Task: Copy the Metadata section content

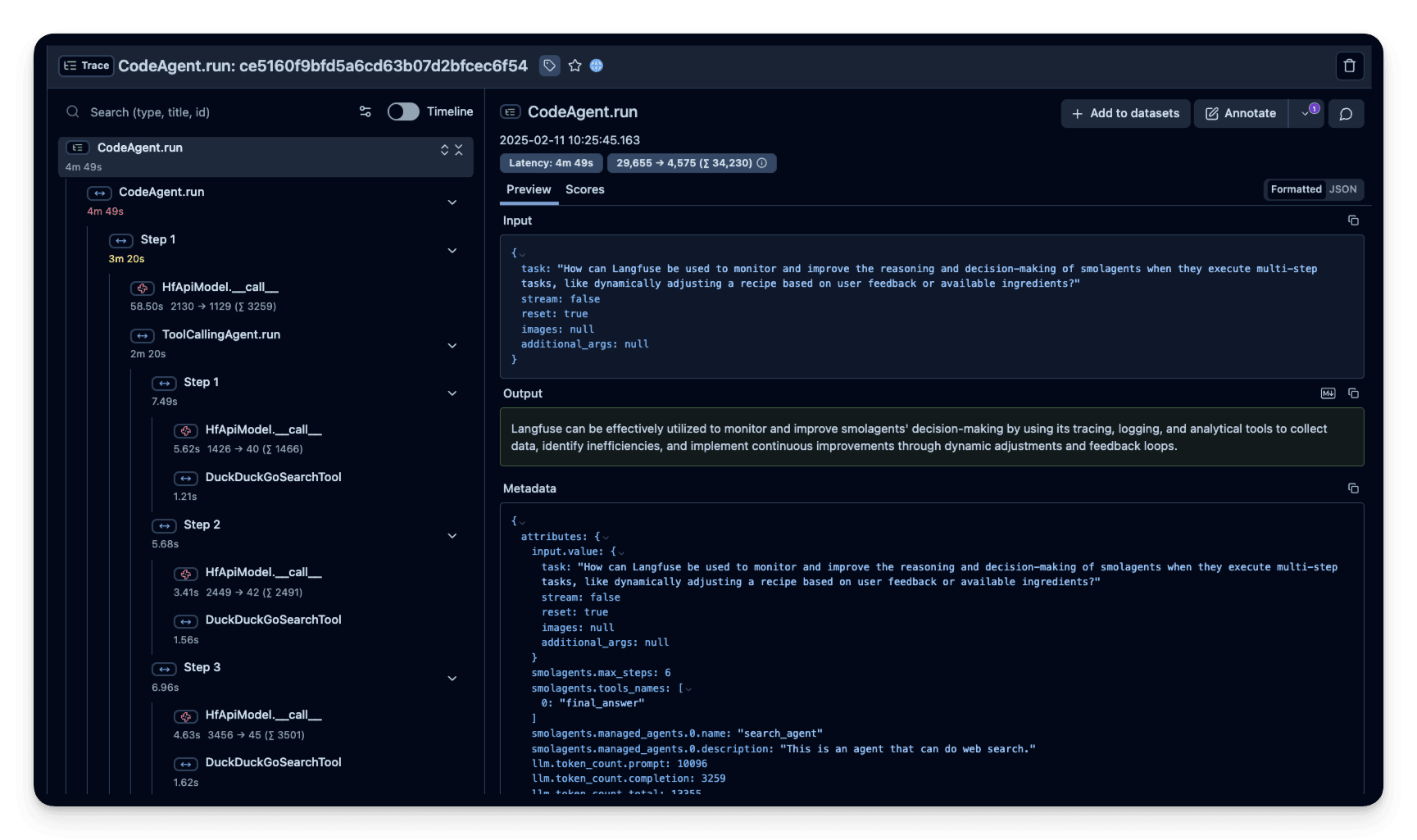Action: 1353,488
